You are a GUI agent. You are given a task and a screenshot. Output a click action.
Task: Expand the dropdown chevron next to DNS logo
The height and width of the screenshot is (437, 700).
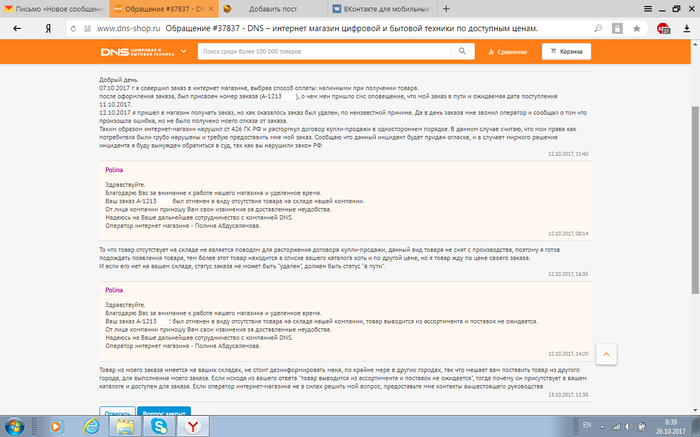(183, 51)
